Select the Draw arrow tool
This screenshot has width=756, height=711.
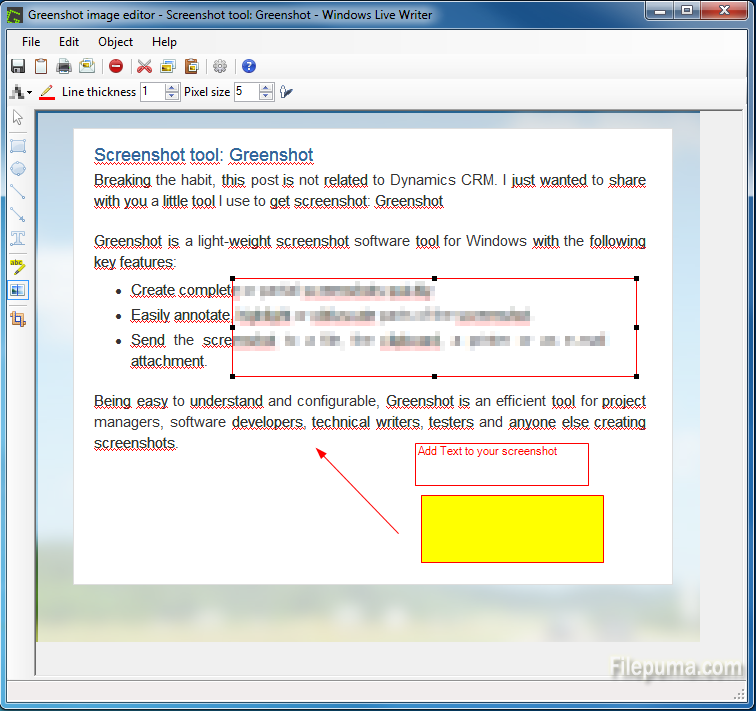(x=18, y=214)
